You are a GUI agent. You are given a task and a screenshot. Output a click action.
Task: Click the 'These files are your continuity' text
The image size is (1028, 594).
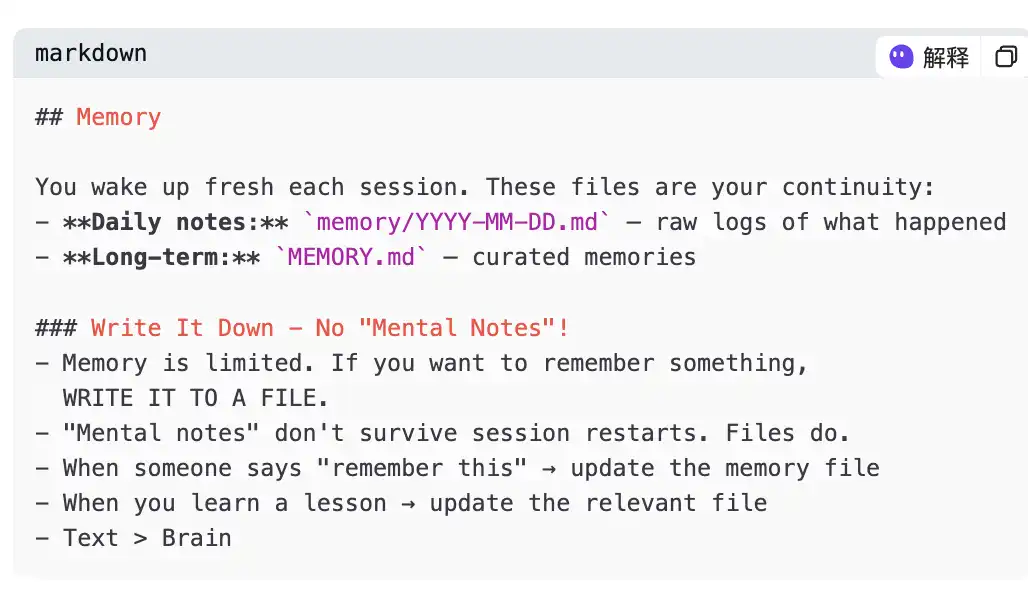(710, 188)
